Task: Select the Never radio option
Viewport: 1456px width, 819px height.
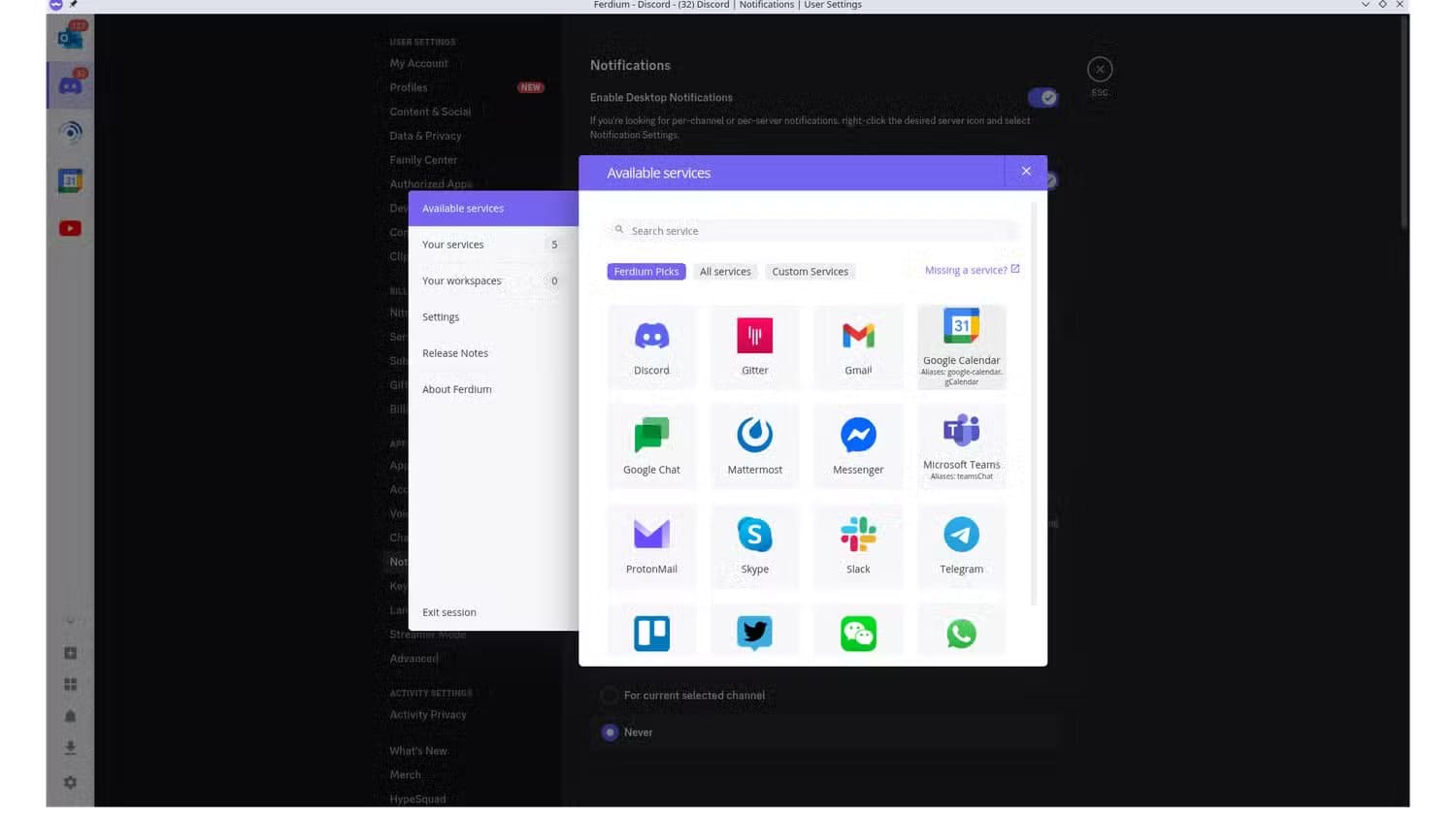Action: (x=610, y=733)
